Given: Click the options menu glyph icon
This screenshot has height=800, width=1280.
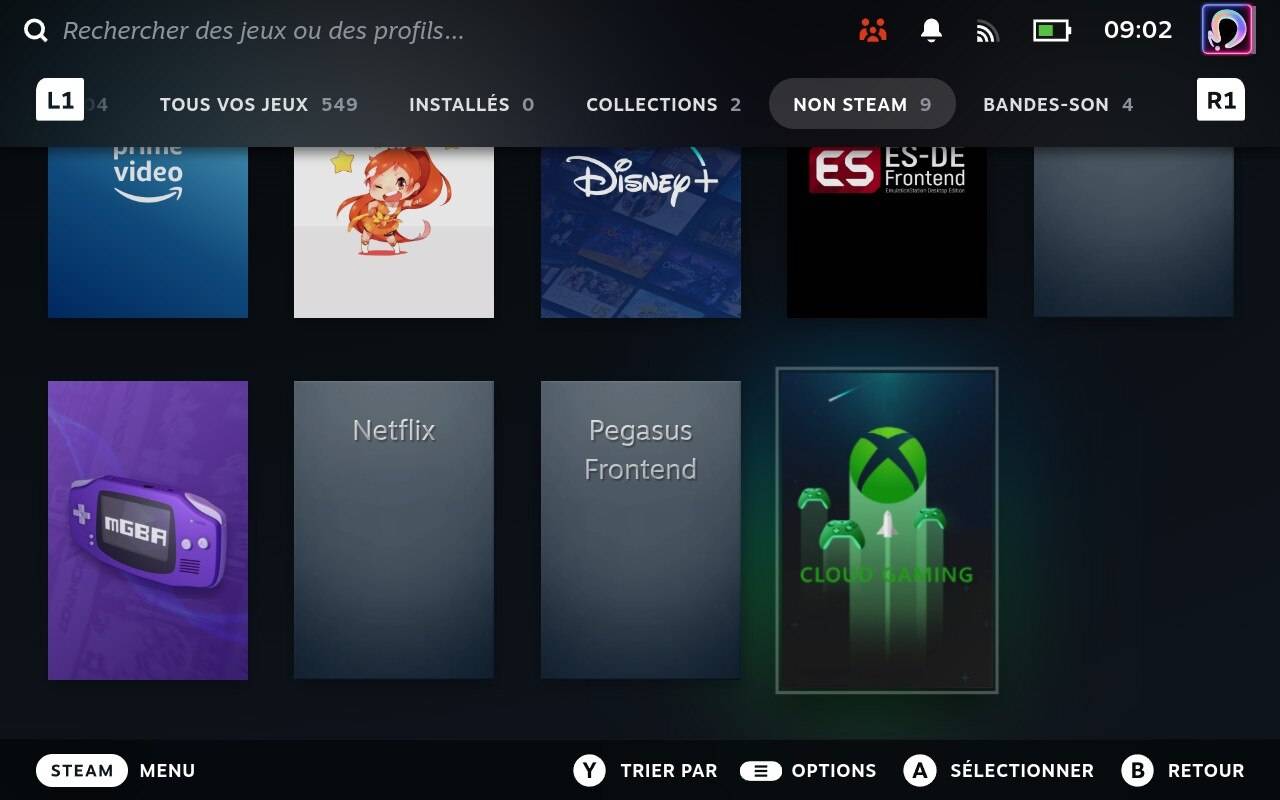Looking at the screenshot, I should tap(760, 771).
